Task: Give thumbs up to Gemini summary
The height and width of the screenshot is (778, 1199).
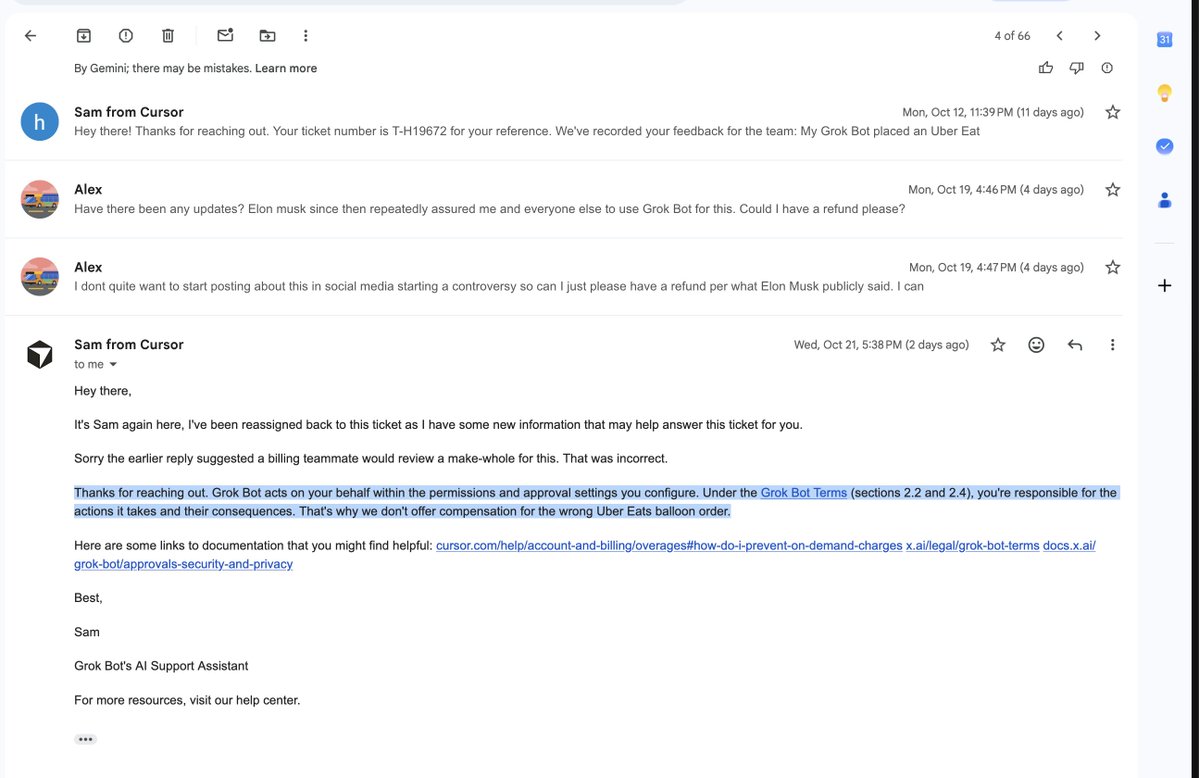Action: click(x=1045, y=67)
